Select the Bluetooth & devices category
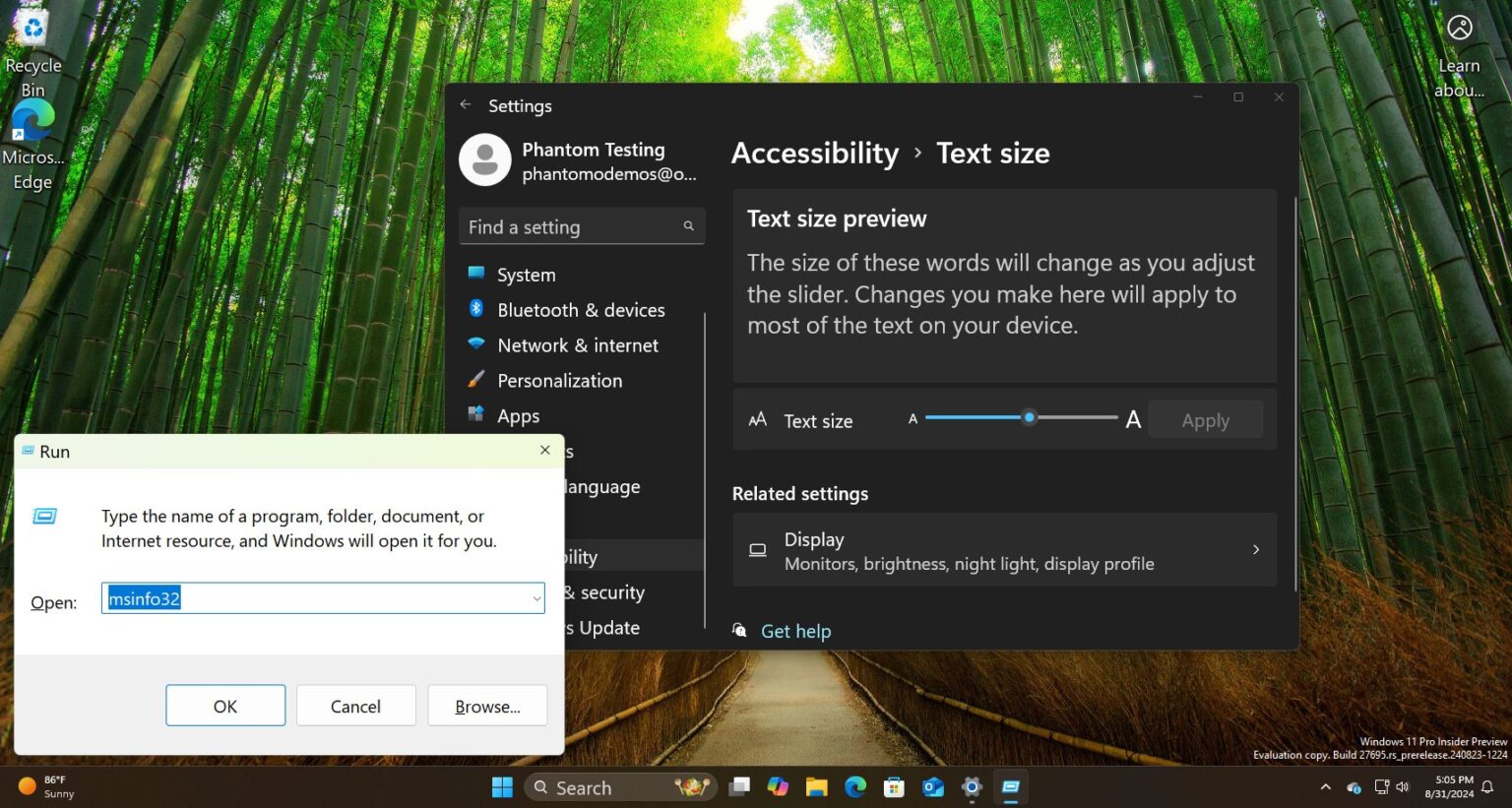 (x=581, y=309)
